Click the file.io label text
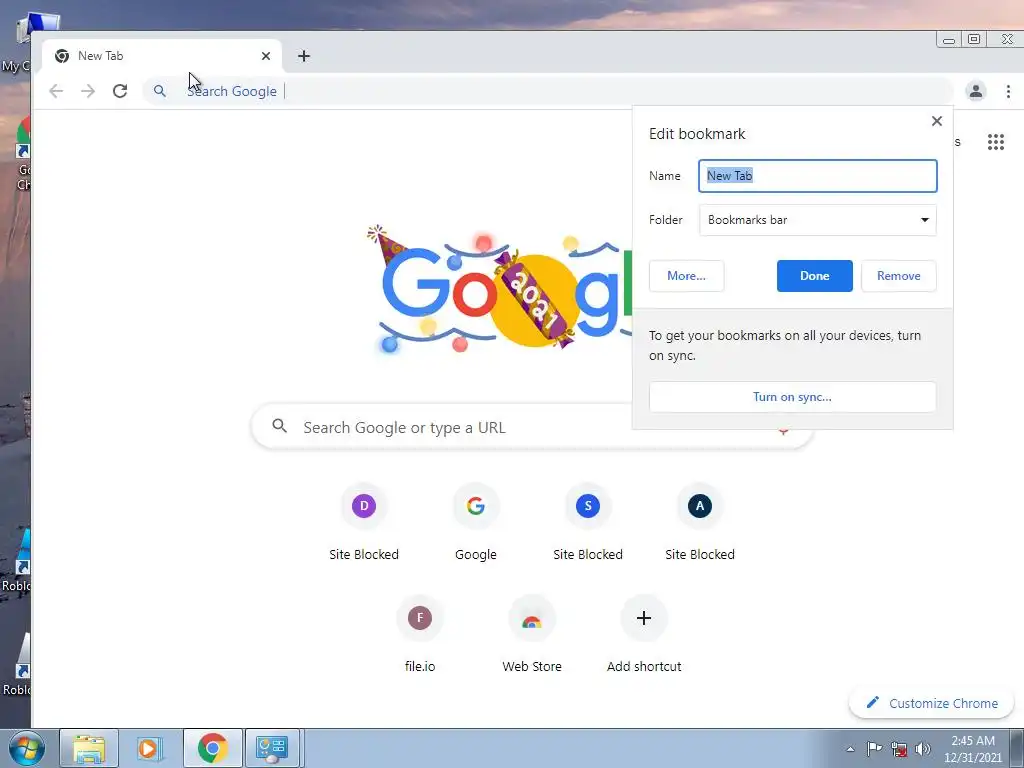1024x768 pixels. click(x=420, y=666)
